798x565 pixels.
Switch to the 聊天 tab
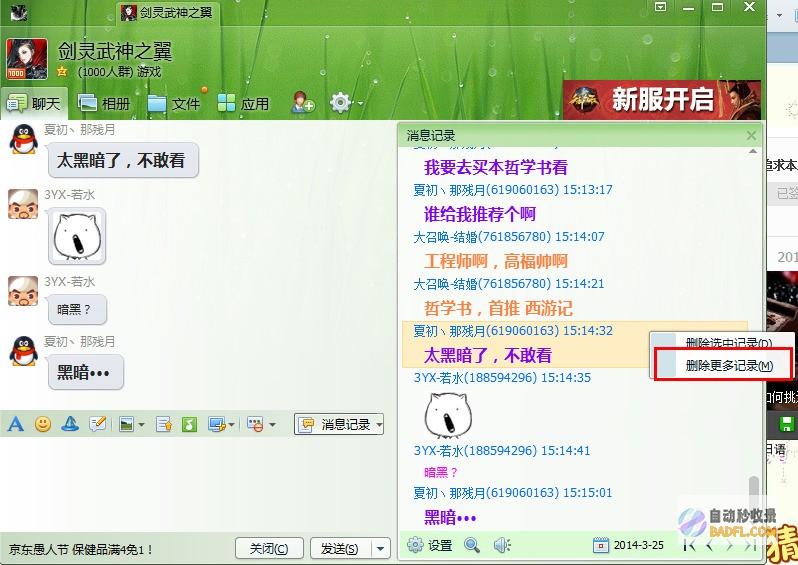[34, 103]
